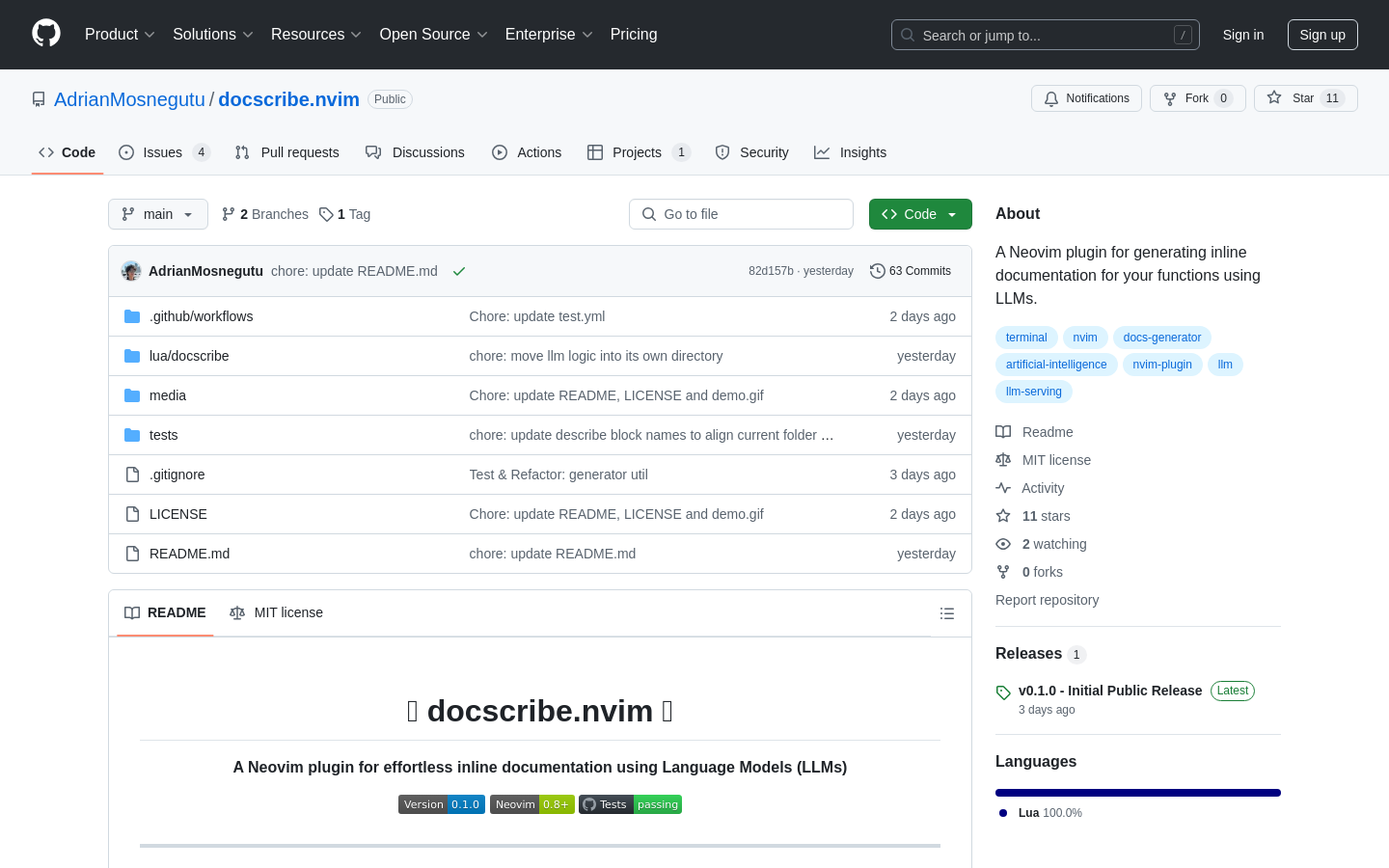Viewport: 1389px width, 868px height.
Task: Click the llm-serving topic tag
Action: [x=1034, y=392]
